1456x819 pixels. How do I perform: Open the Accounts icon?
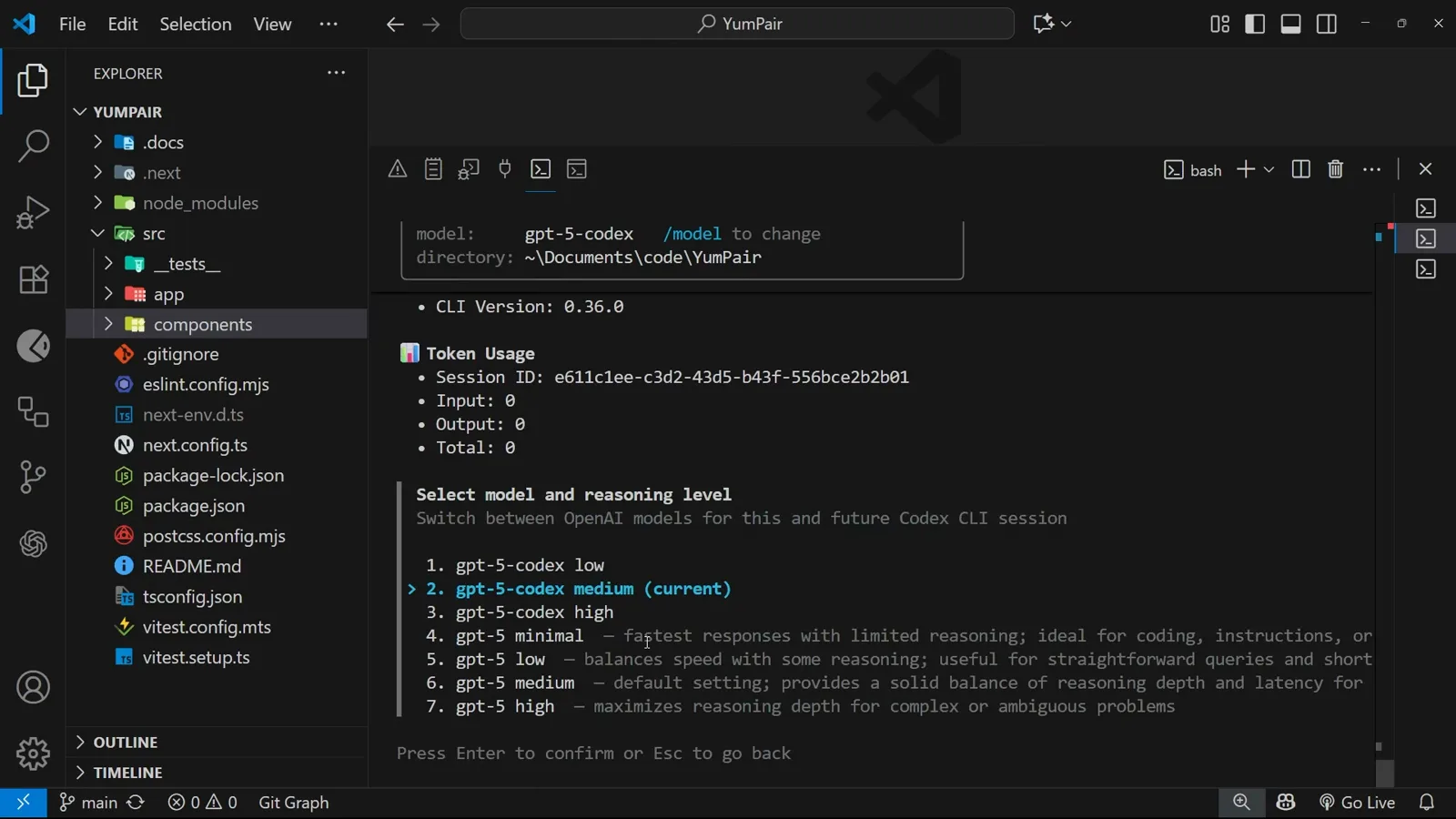click(x=33, y=687)
